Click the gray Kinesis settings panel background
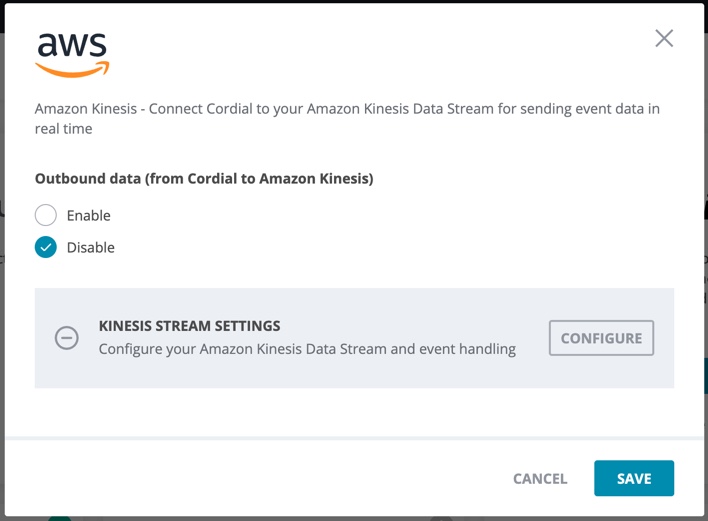 [354, 372]
